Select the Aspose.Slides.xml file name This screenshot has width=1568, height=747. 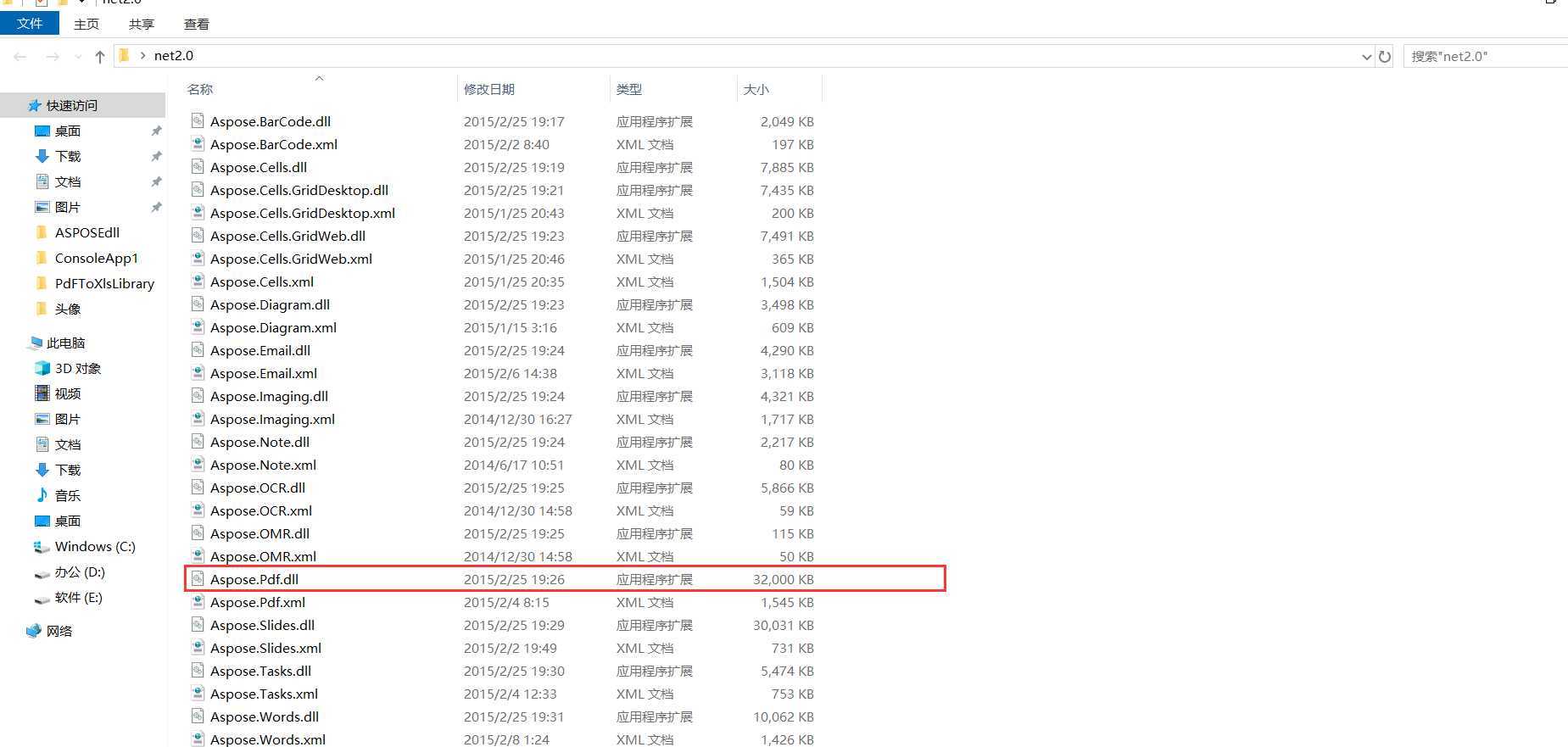(x=265, y=648)
